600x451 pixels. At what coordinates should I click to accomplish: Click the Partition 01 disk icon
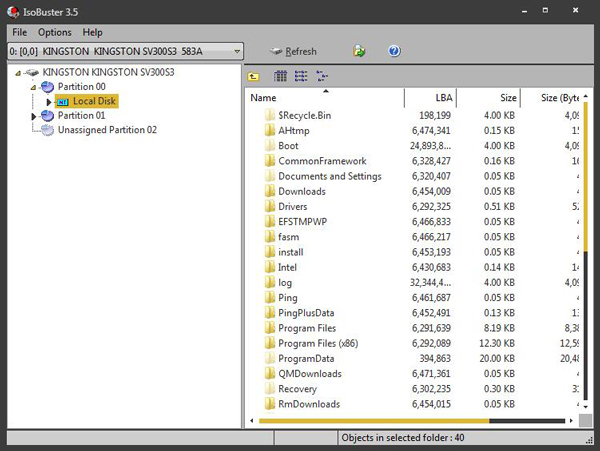click(47, 116)
